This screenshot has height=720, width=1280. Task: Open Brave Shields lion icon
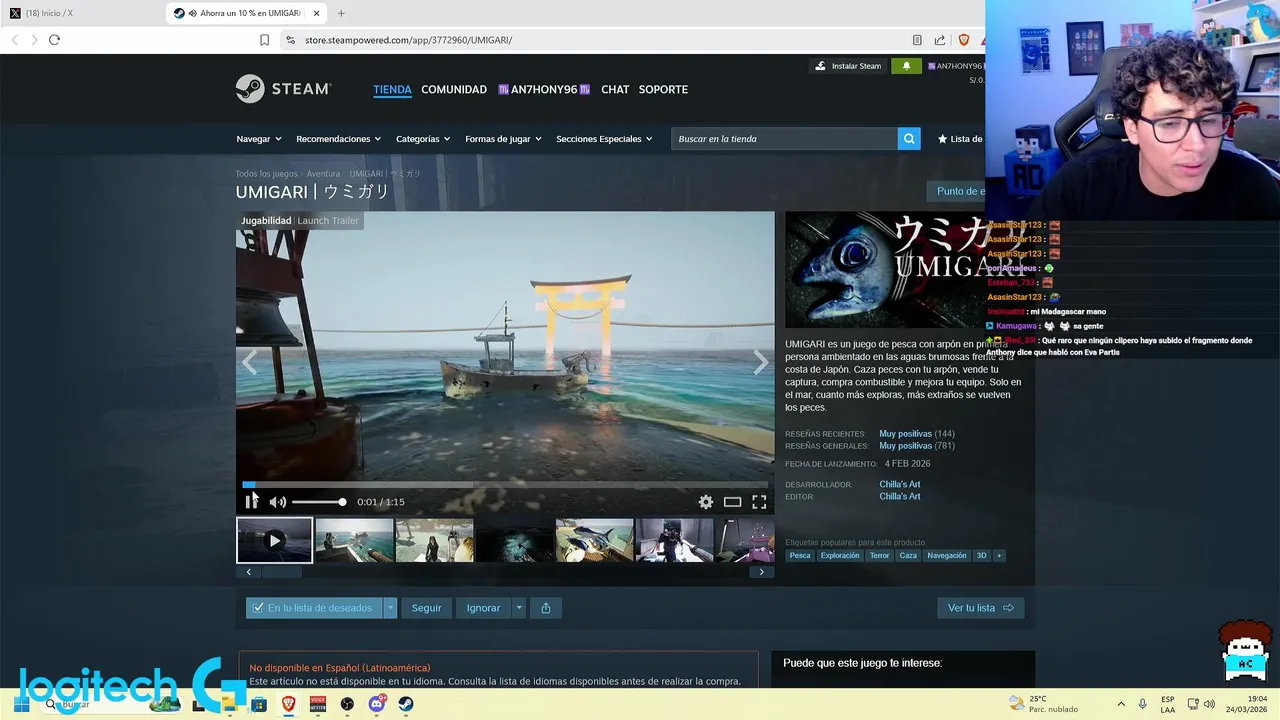coord(964,40)
